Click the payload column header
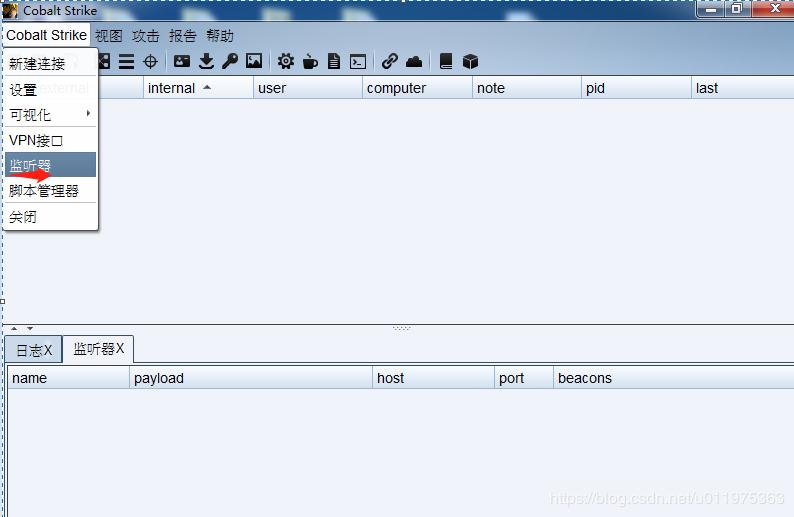This screenshot has width=794, height=517. pyautogui.click(x=159, y=378)
